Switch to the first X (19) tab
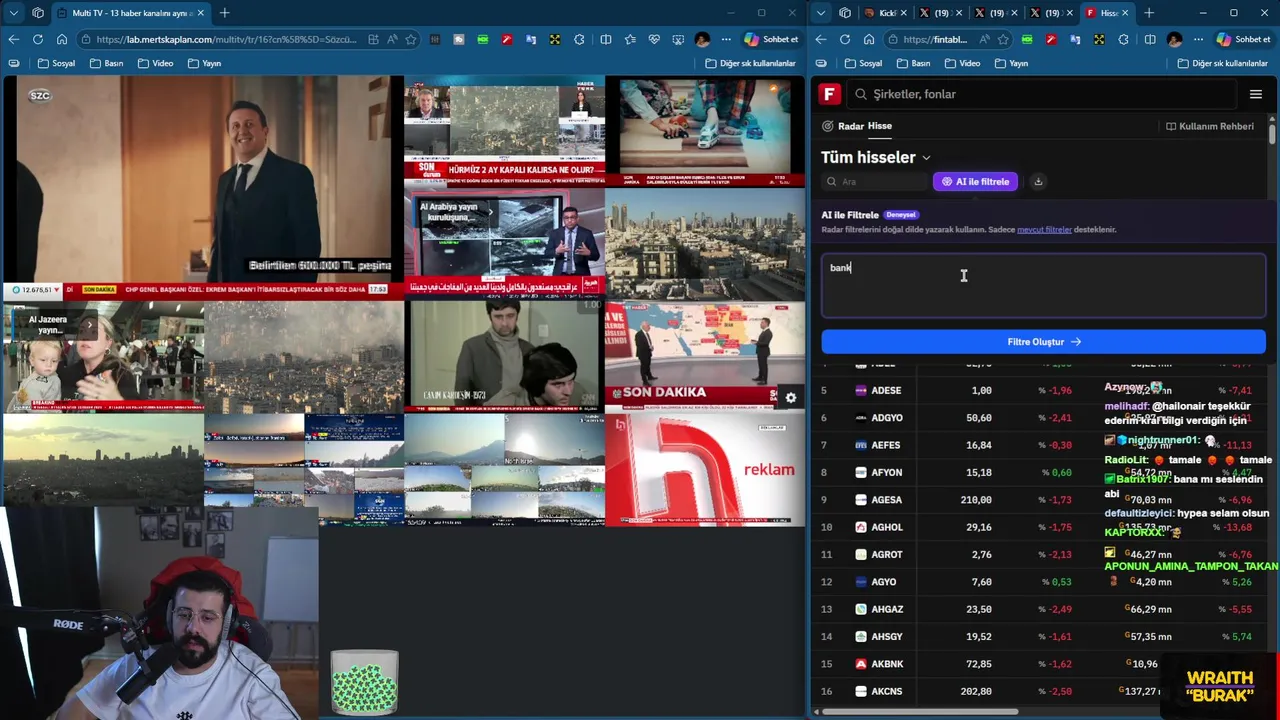 pyautogui.click(x=939, y=13)
